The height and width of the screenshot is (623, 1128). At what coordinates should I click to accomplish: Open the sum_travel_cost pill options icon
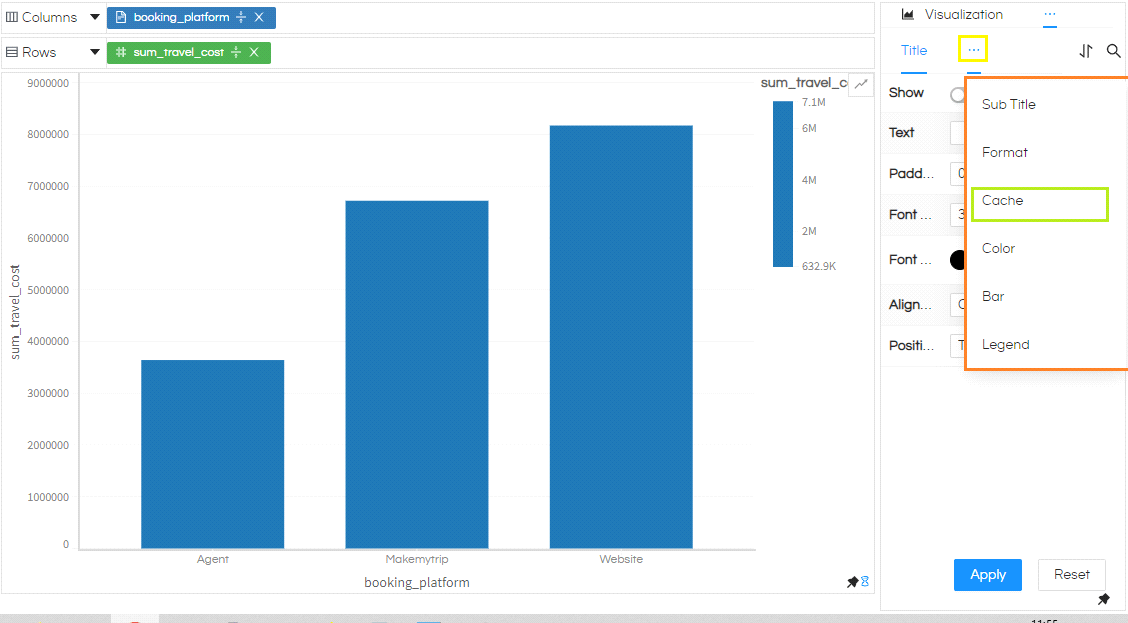(x=236, y=52)
